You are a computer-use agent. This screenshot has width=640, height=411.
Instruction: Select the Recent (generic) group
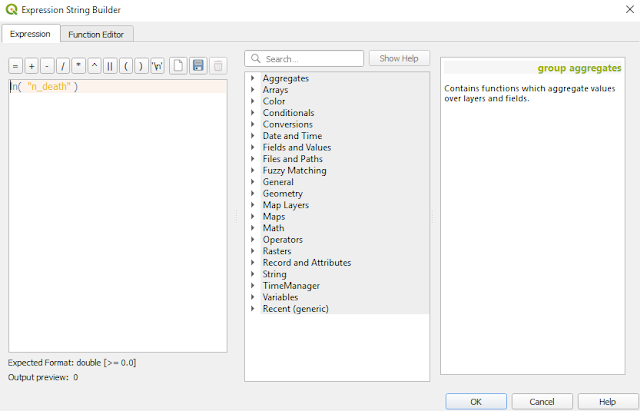[x=296, y=309]
